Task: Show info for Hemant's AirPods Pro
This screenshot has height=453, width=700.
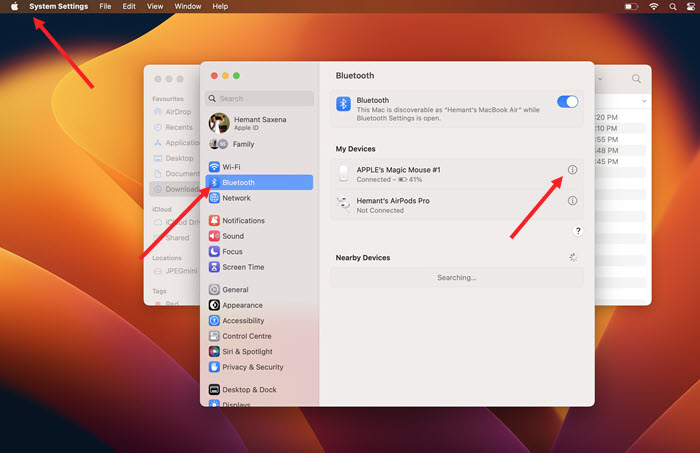Action: click(x=572, y=201)
